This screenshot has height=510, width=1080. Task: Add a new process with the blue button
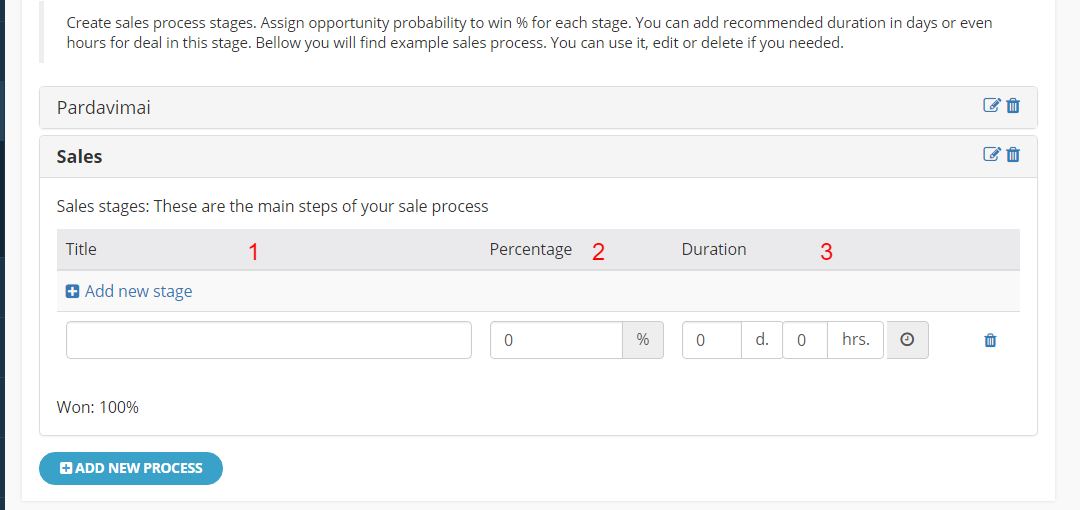[x=131, y=469]
